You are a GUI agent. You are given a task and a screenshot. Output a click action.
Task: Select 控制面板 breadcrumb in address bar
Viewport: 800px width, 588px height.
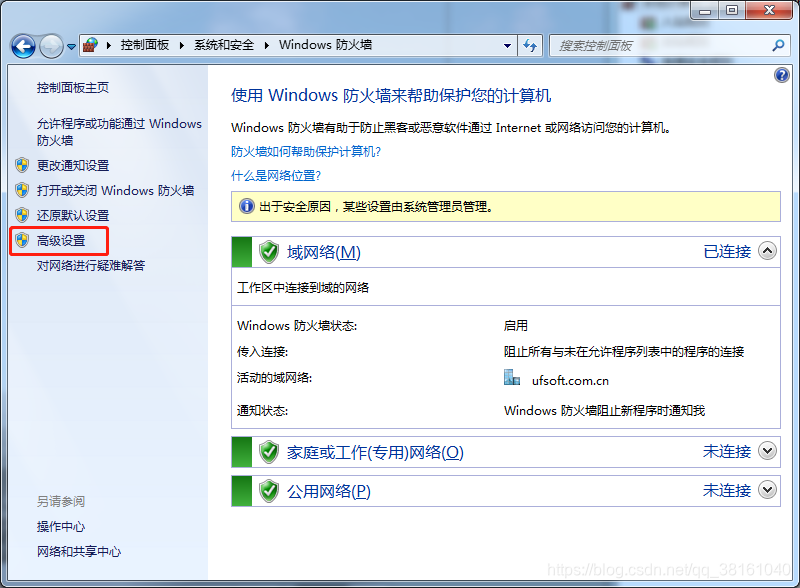tap(145, 45)
